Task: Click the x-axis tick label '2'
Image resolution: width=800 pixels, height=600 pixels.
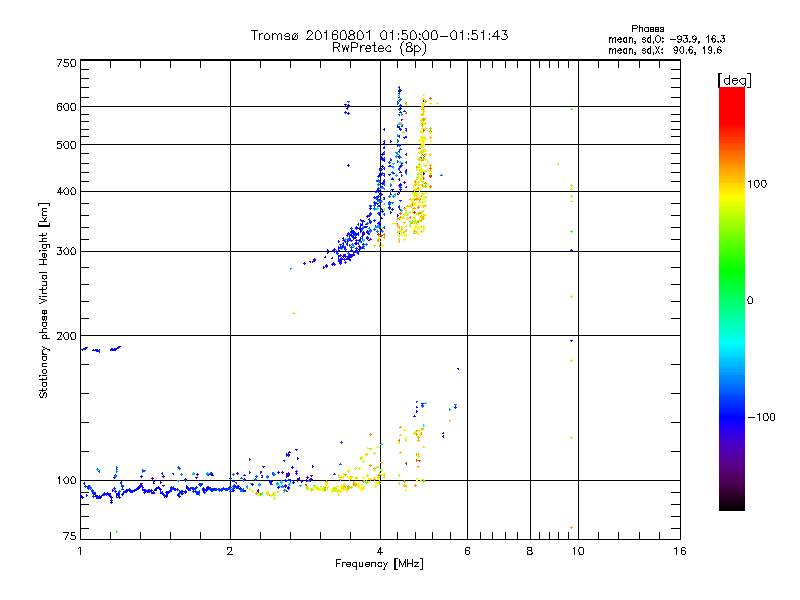Action: click(x=230, y=551)
